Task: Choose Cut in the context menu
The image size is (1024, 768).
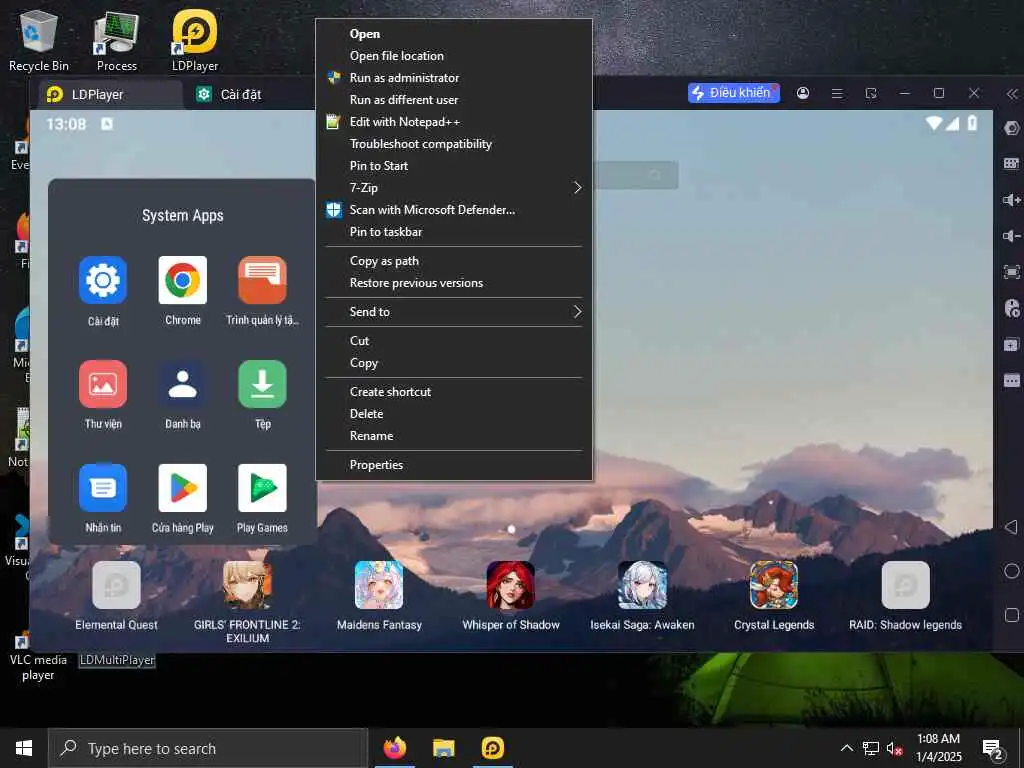Action: click(454, 341)
